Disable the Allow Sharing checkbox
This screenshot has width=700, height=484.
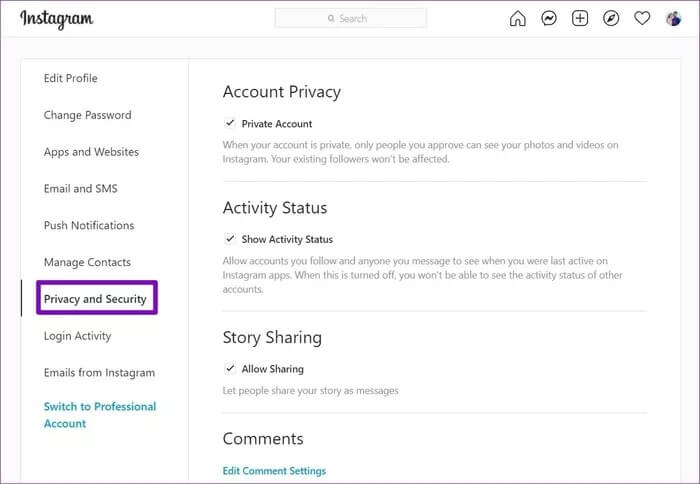(x=230, y=368)
